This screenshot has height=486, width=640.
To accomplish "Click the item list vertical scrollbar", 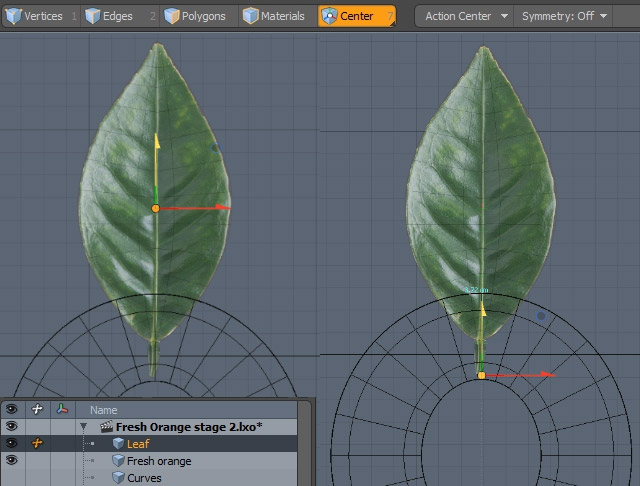I will [304, 443].
